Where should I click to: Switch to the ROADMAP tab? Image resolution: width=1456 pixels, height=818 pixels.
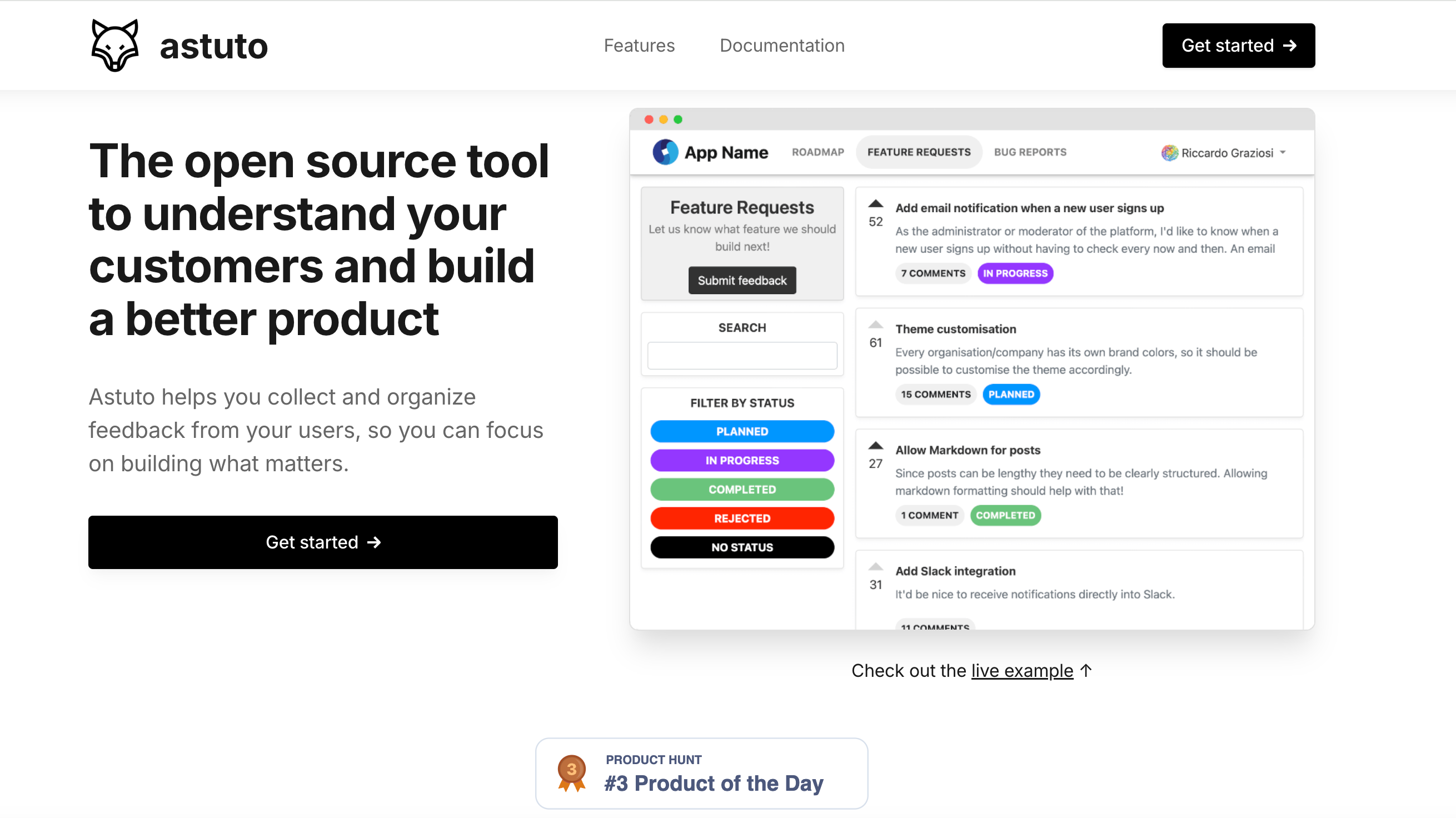(x=817, y=152)
